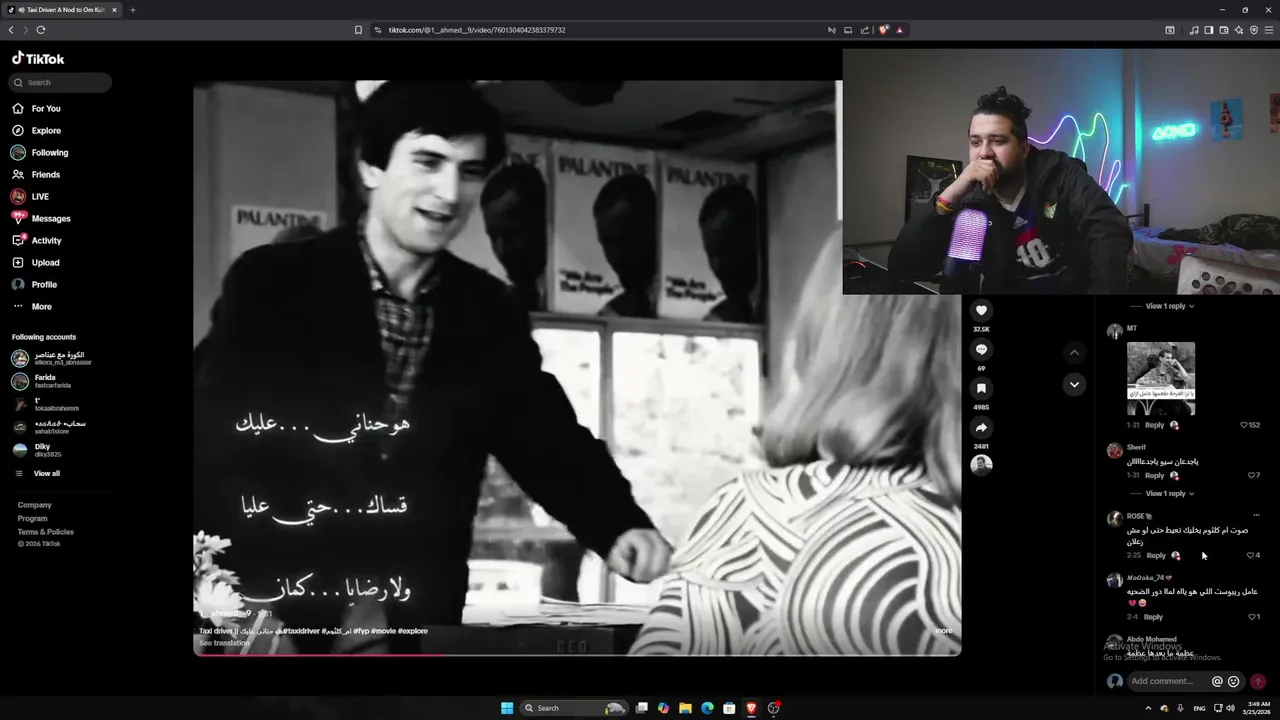The image size is (1280, 720).
Task: Like the video with the heart icon
Action: (981, 311)
